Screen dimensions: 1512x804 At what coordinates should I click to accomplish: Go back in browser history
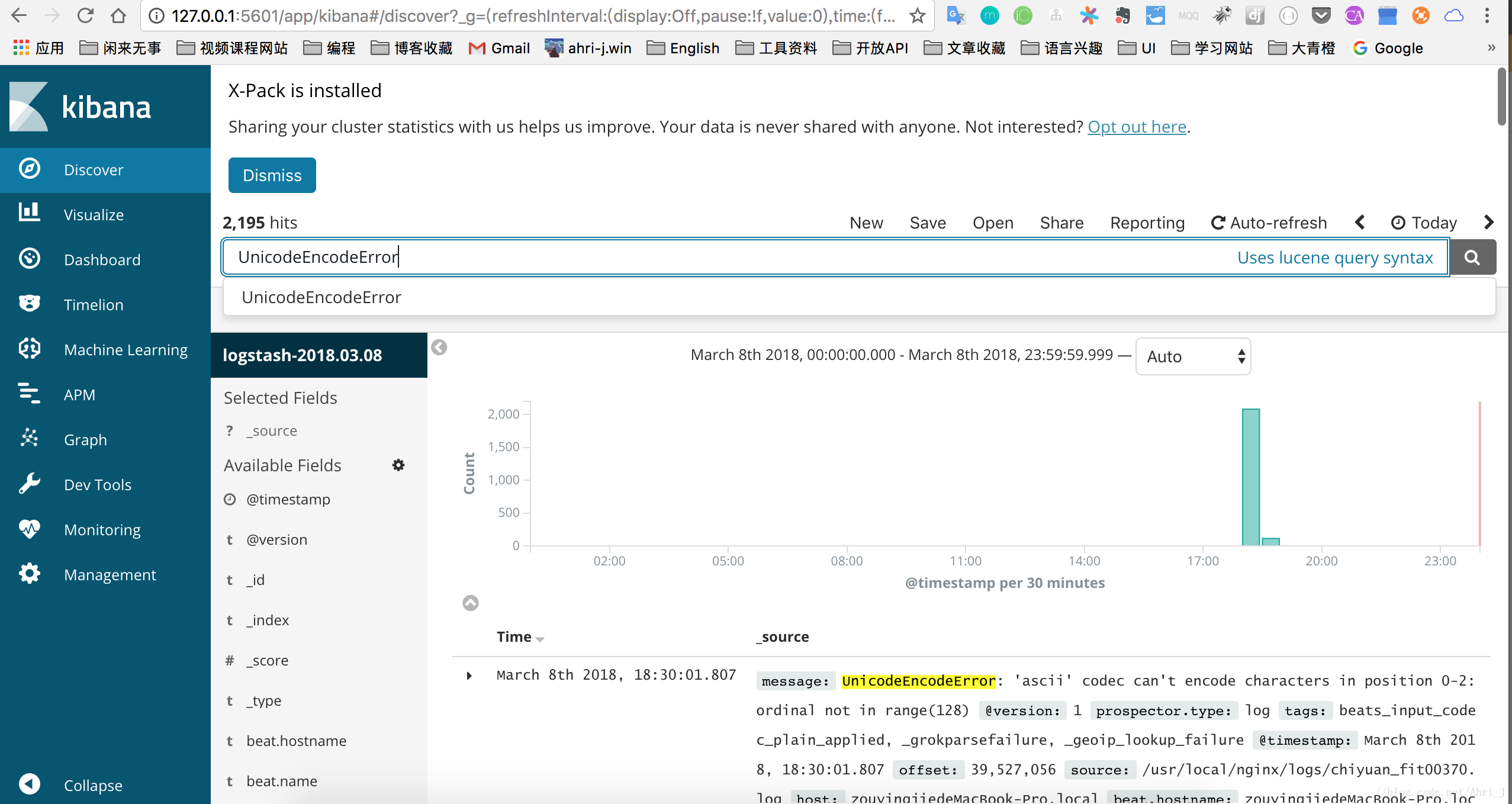click(19, 15)
